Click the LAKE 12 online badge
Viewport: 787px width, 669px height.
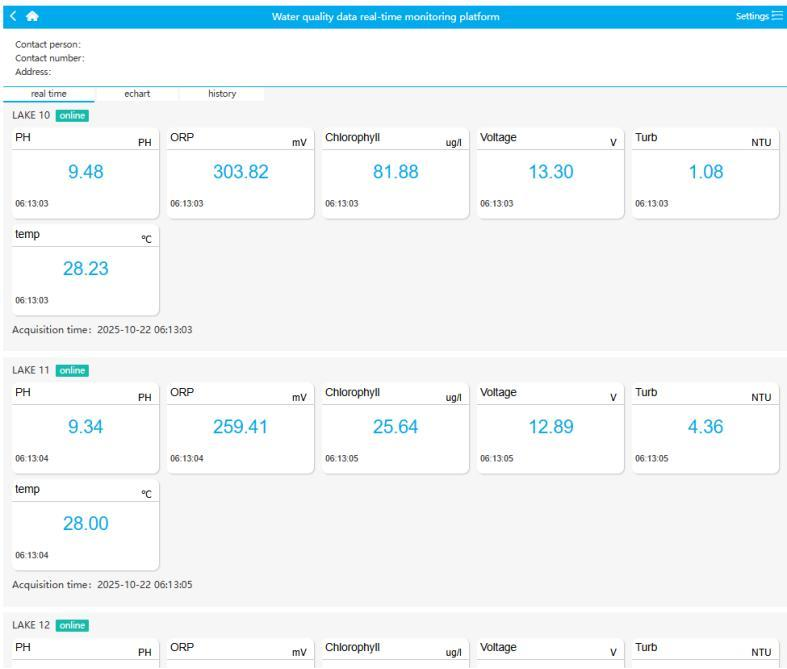click(x=72, y=625)
